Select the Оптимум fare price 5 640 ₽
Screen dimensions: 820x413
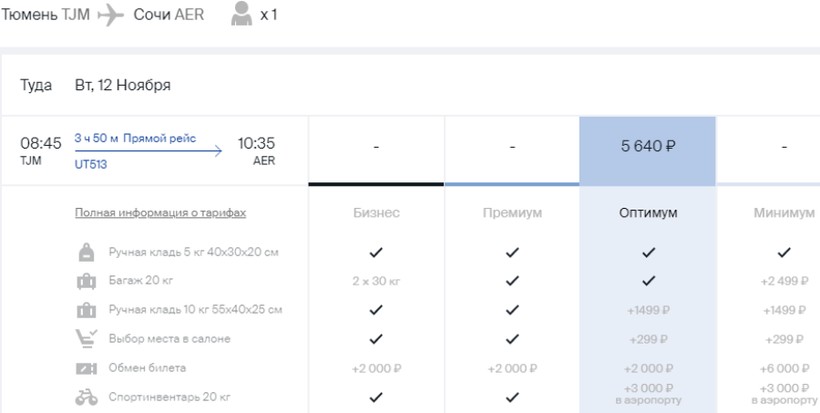click(x=647, y=146)
